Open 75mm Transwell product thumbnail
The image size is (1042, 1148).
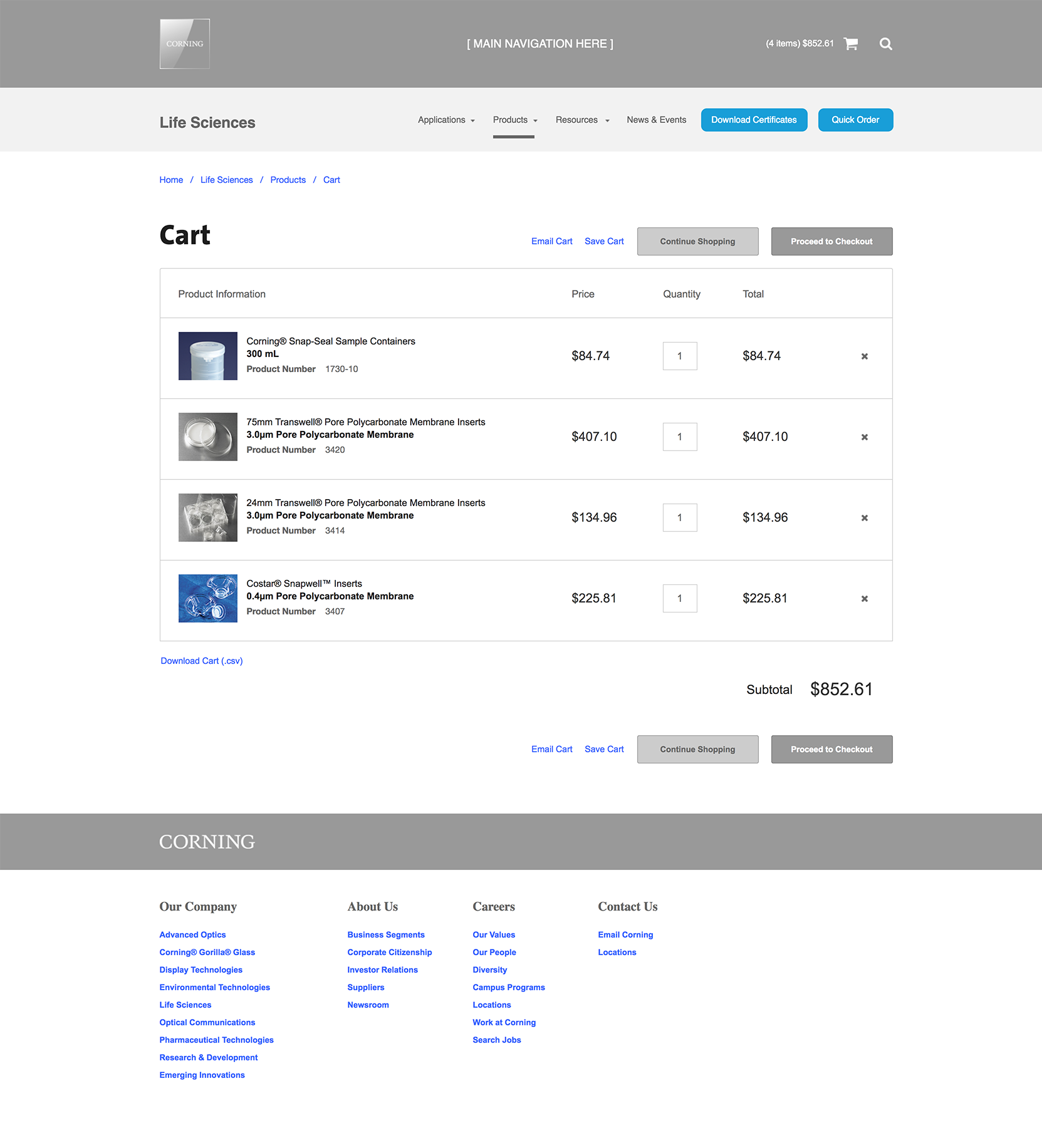click(208, 437)
